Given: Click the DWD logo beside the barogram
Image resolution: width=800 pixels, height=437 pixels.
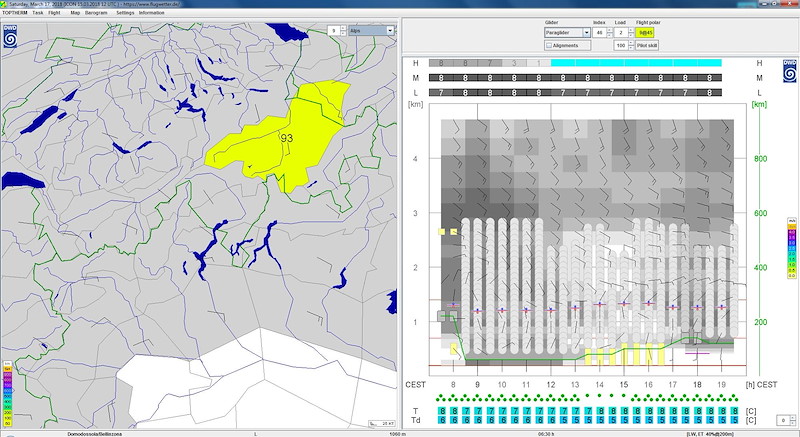Looking at the screenshot, I should point(789,71).
